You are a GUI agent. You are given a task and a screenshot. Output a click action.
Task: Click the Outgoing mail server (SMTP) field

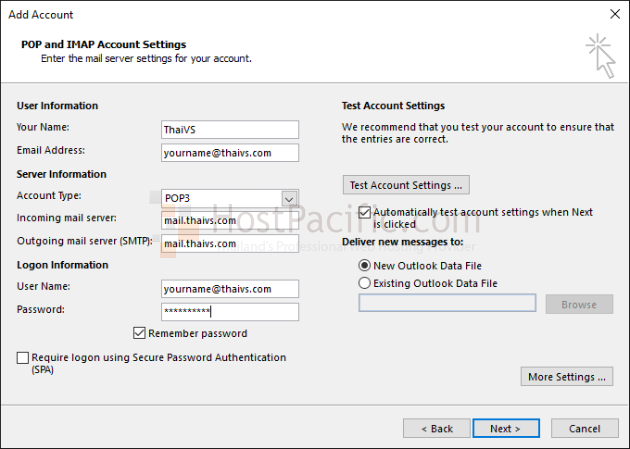(230, 244)
